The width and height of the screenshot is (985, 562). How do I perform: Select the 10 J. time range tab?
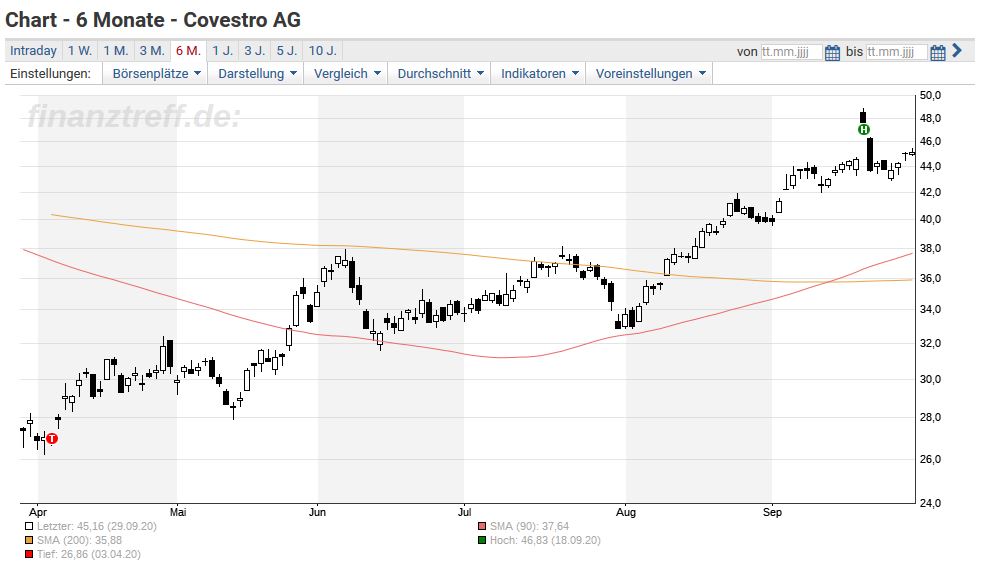(x=323, y=51)
